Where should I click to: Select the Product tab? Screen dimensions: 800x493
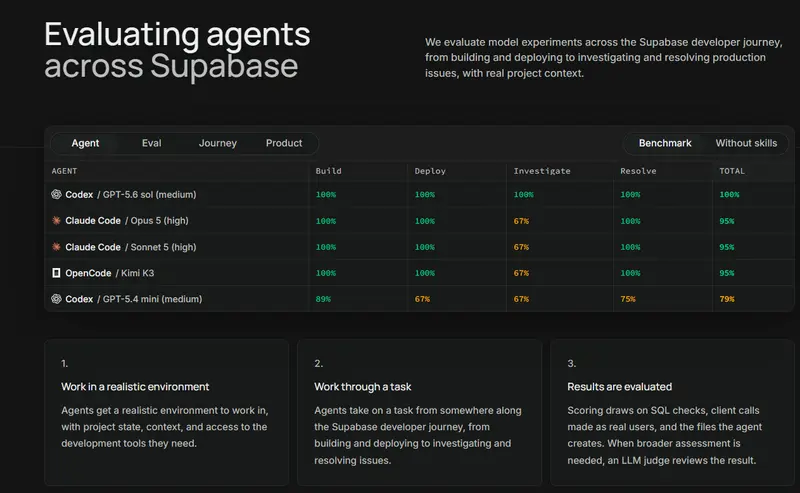pos(284,143)
